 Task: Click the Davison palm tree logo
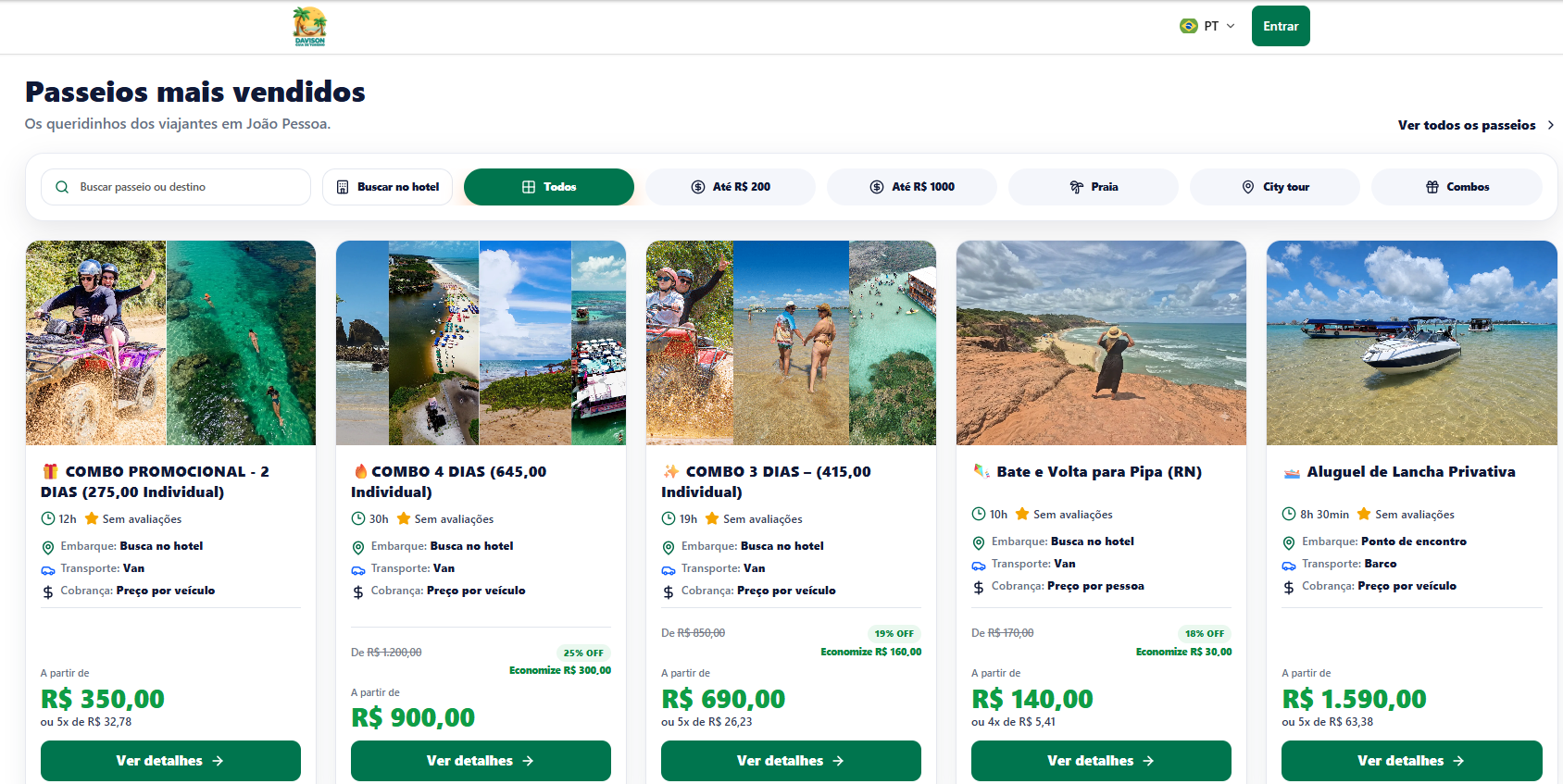(x=309, y=26)
